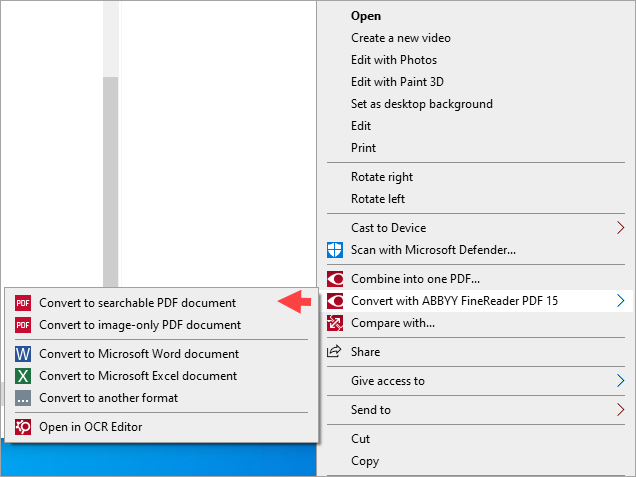This screenshot has width=636, height=477.
Task: Expand the Cast to Device submenu arrow
Action: coord(621,228)
